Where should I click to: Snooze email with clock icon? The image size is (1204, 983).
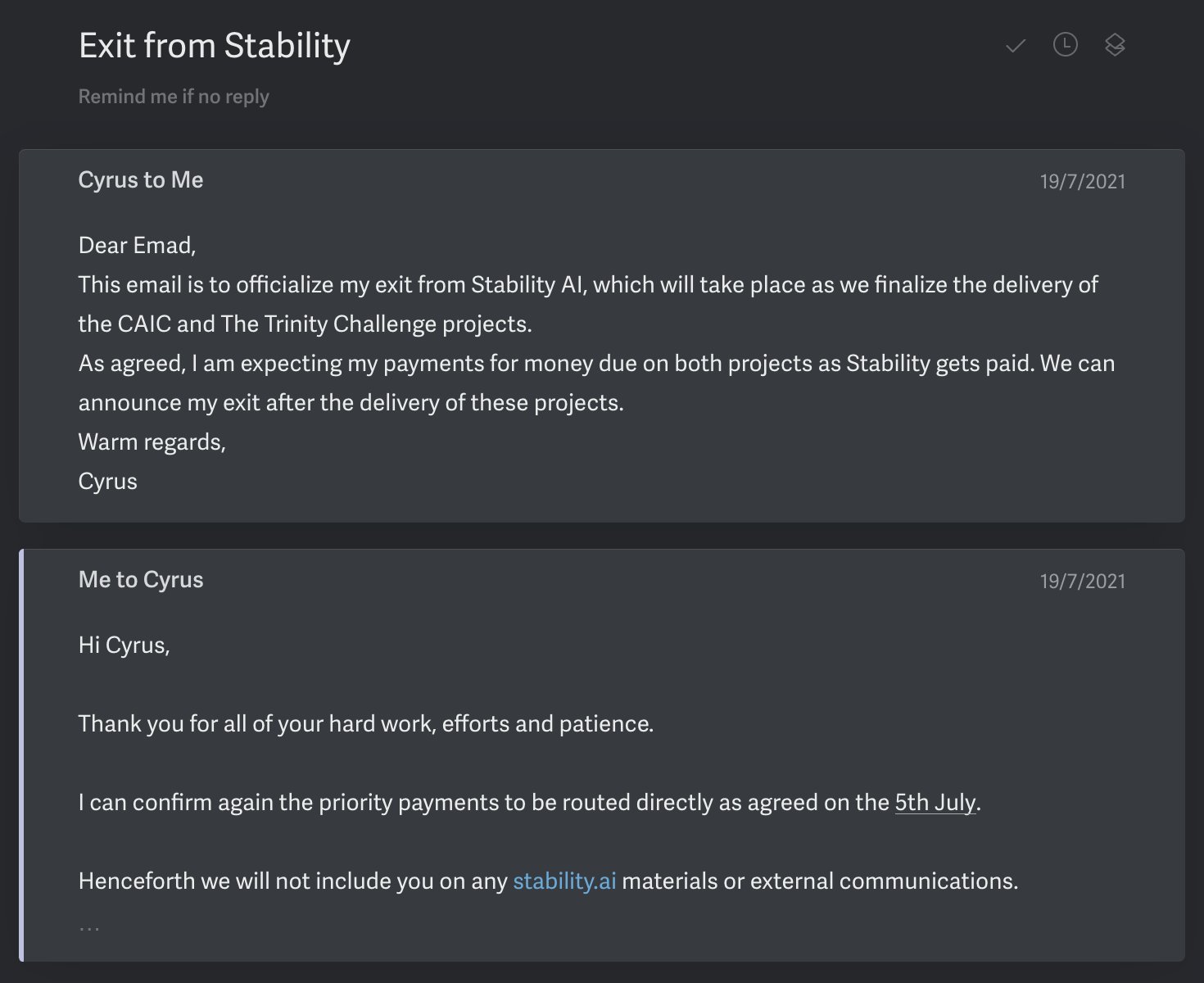pyautogui.click(x=1065, y=45)
